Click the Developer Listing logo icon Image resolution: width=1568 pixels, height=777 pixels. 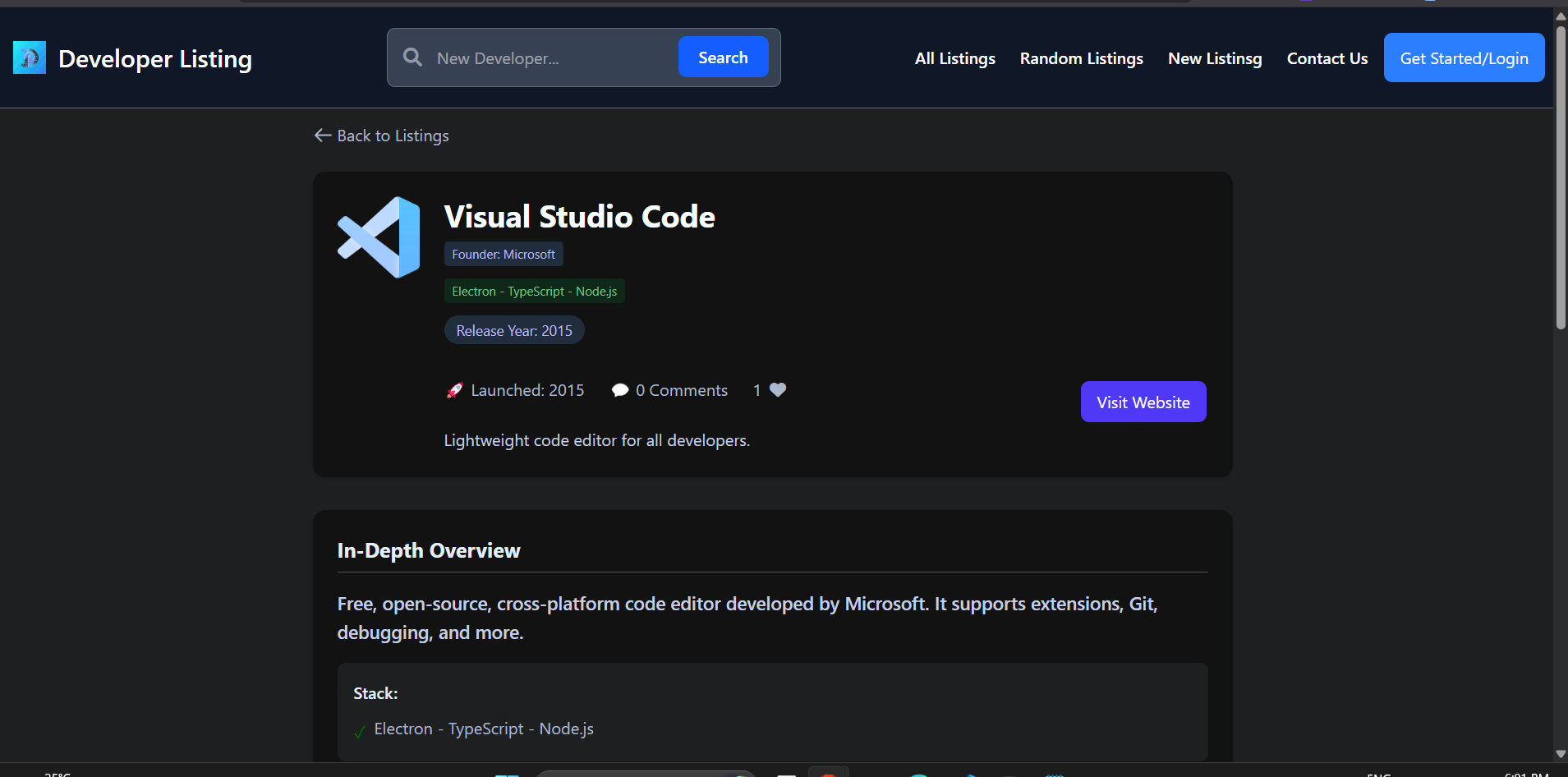coord(30,57)
